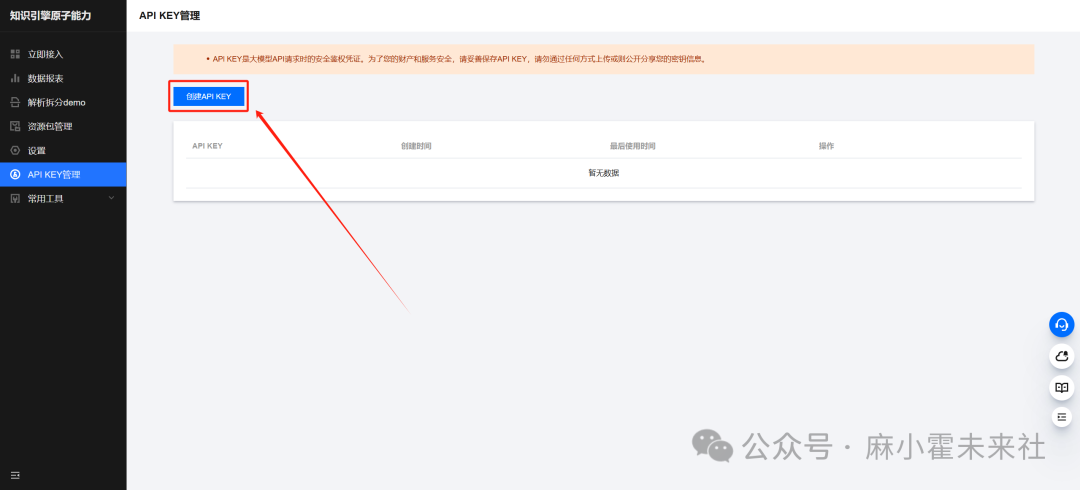Open 立即接入 menu item
The height and width of the screenshot is (490, 1080).
63,54
